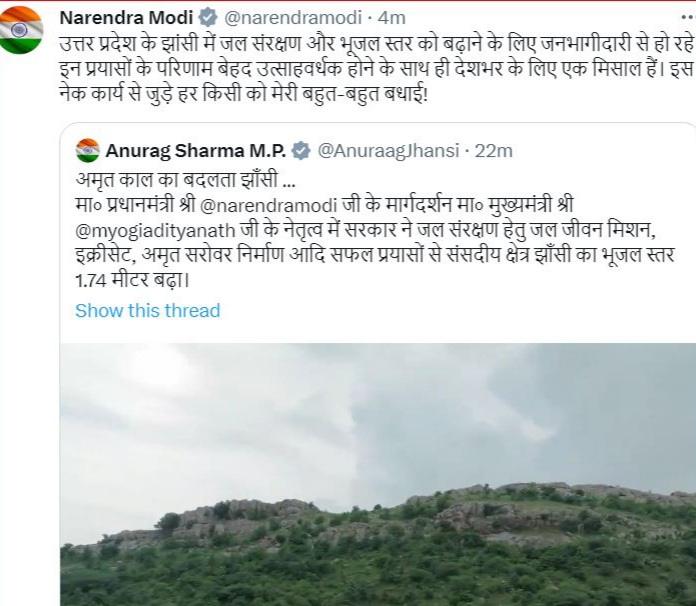
Task: Click verified badge beside Anurag Sharma M.P.
Action: [301, 151]
